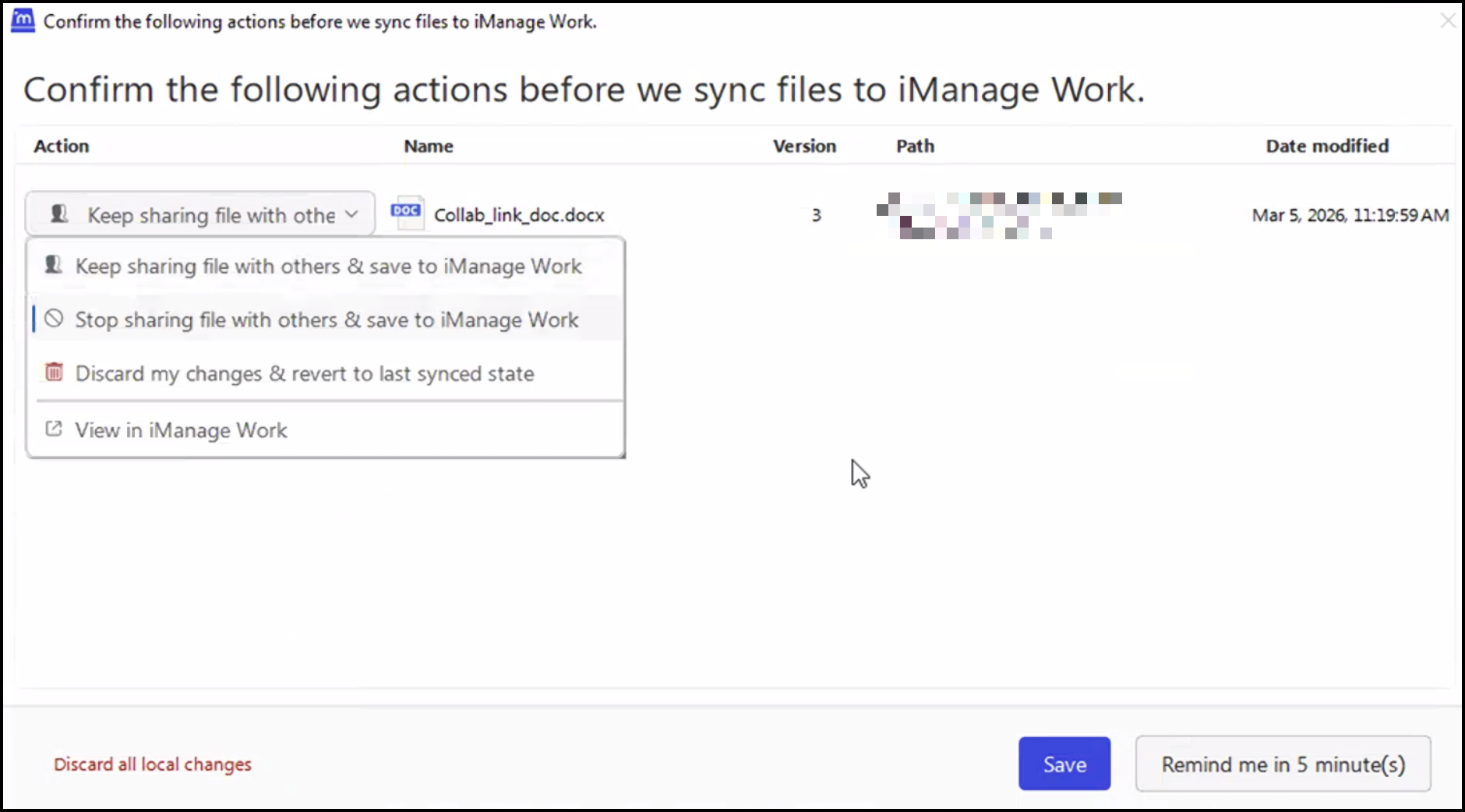Click the Name column header

(428, 146)
